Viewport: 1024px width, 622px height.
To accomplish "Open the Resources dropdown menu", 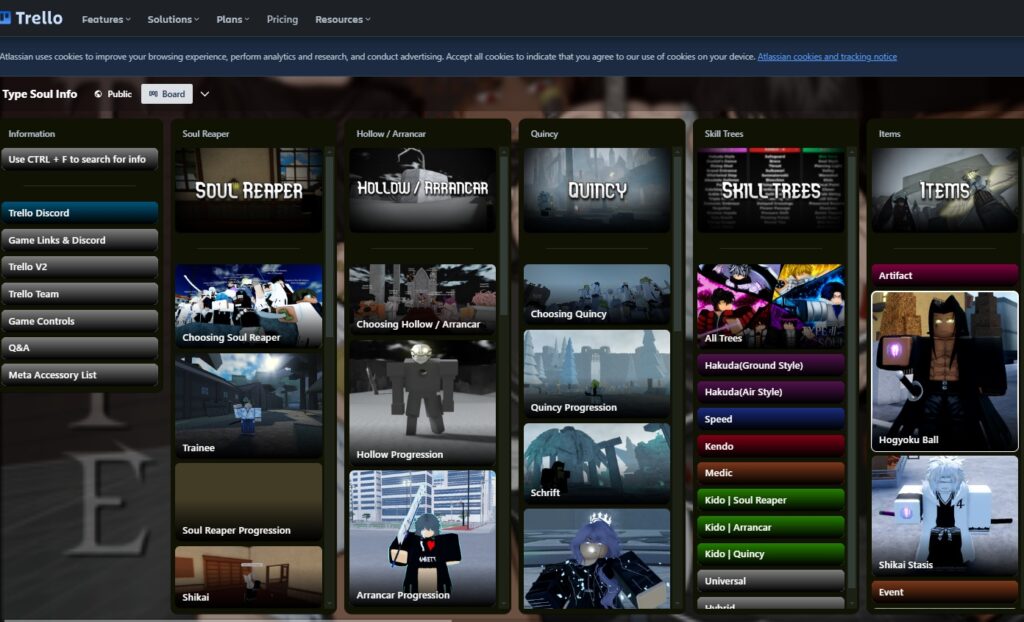I will click(342, 19).
